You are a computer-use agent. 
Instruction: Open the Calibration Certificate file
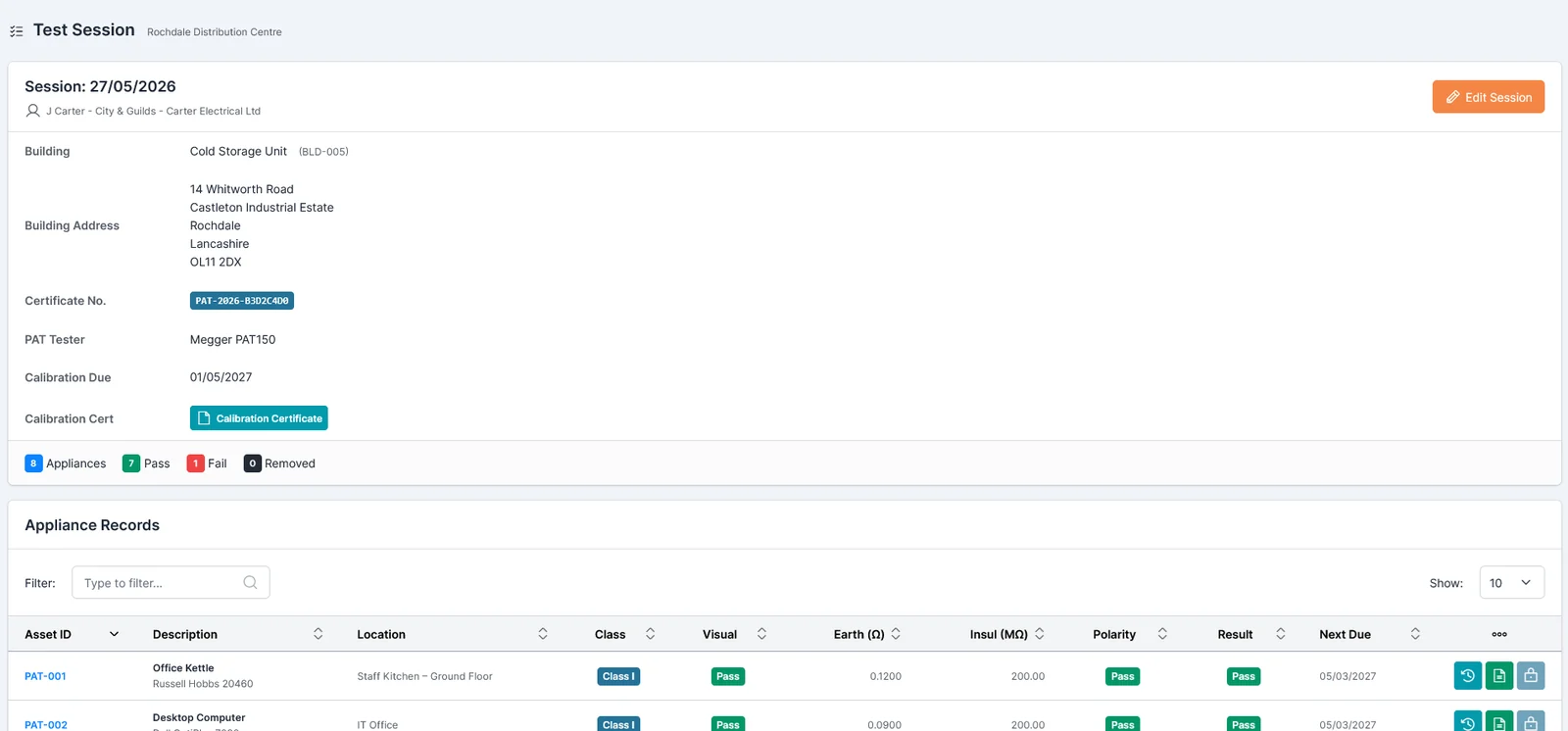point(259,418)
